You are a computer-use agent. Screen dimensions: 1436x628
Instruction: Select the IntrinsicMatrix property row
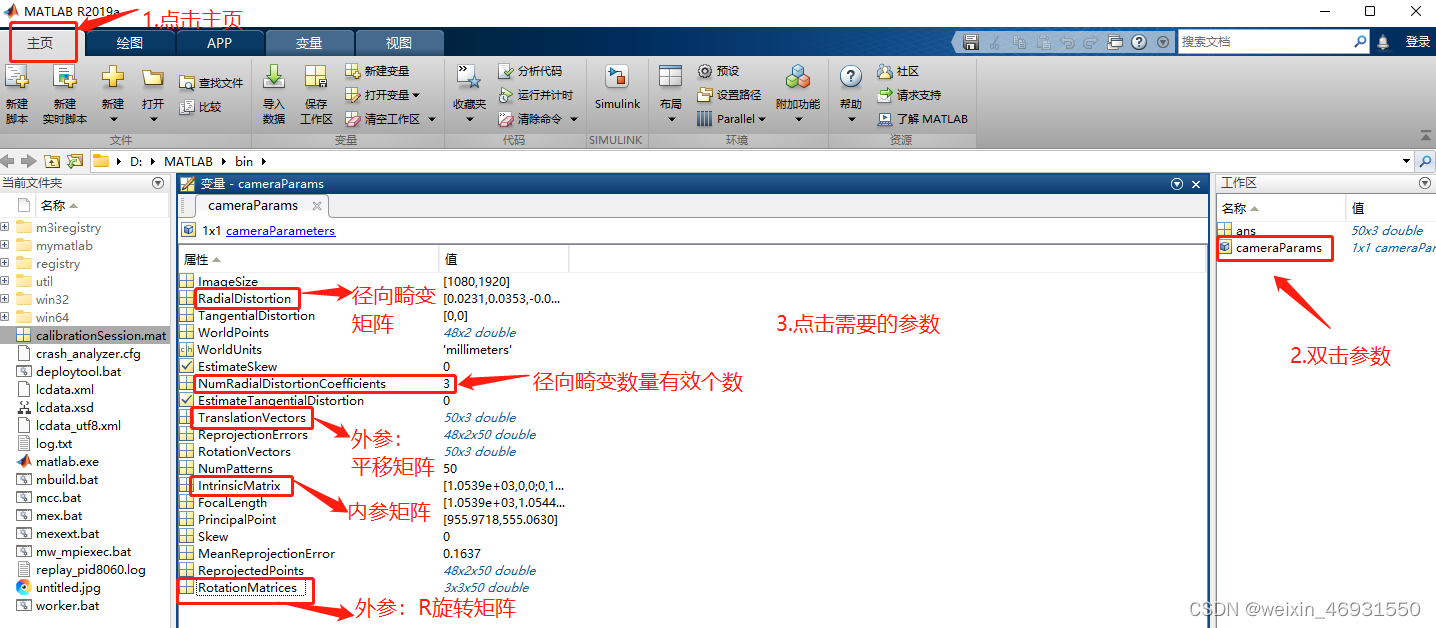(239, 486)
